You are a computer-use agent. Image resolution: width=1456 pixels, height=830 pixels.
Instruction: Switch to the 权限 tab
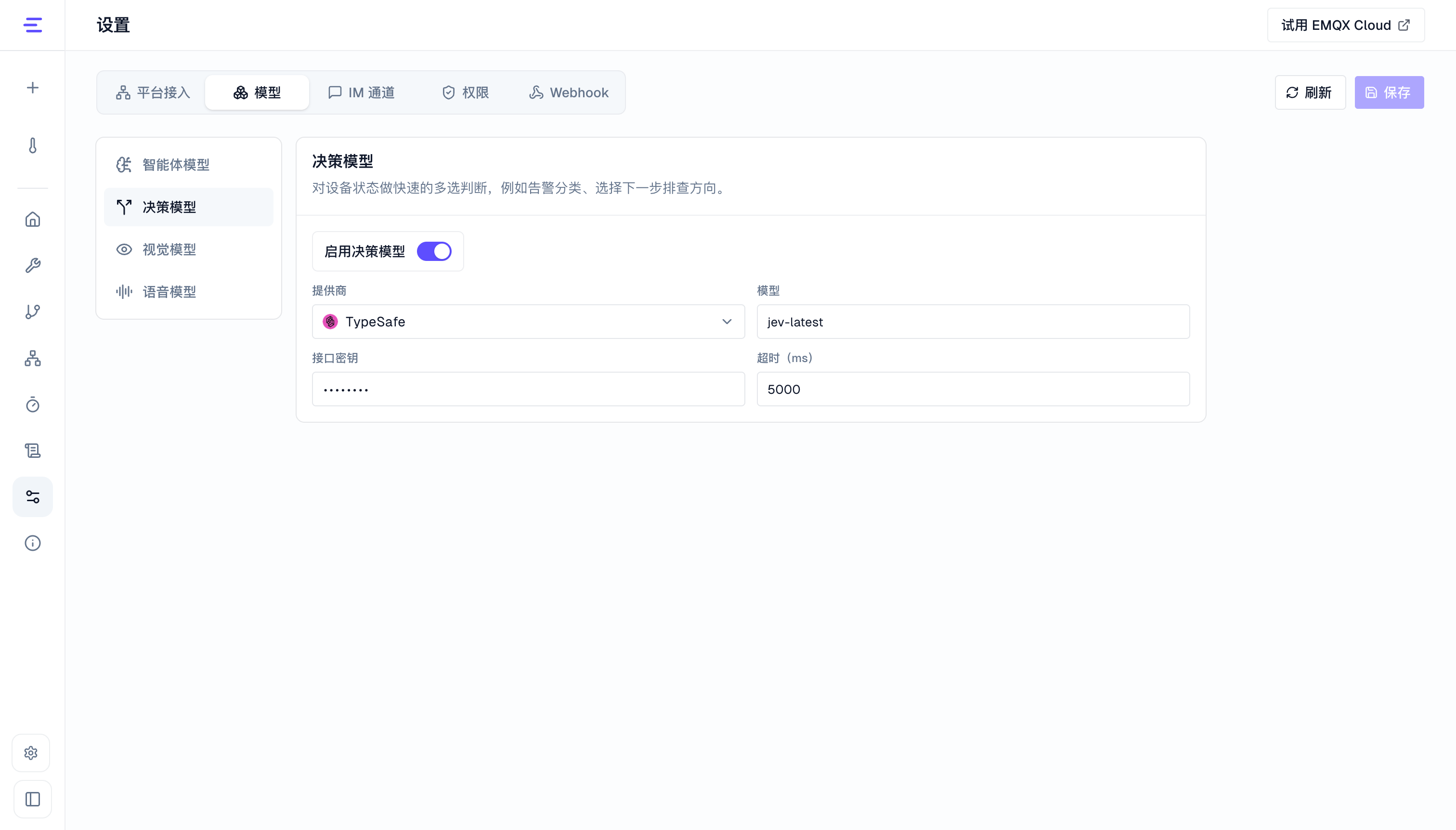[x=465, y=92]
